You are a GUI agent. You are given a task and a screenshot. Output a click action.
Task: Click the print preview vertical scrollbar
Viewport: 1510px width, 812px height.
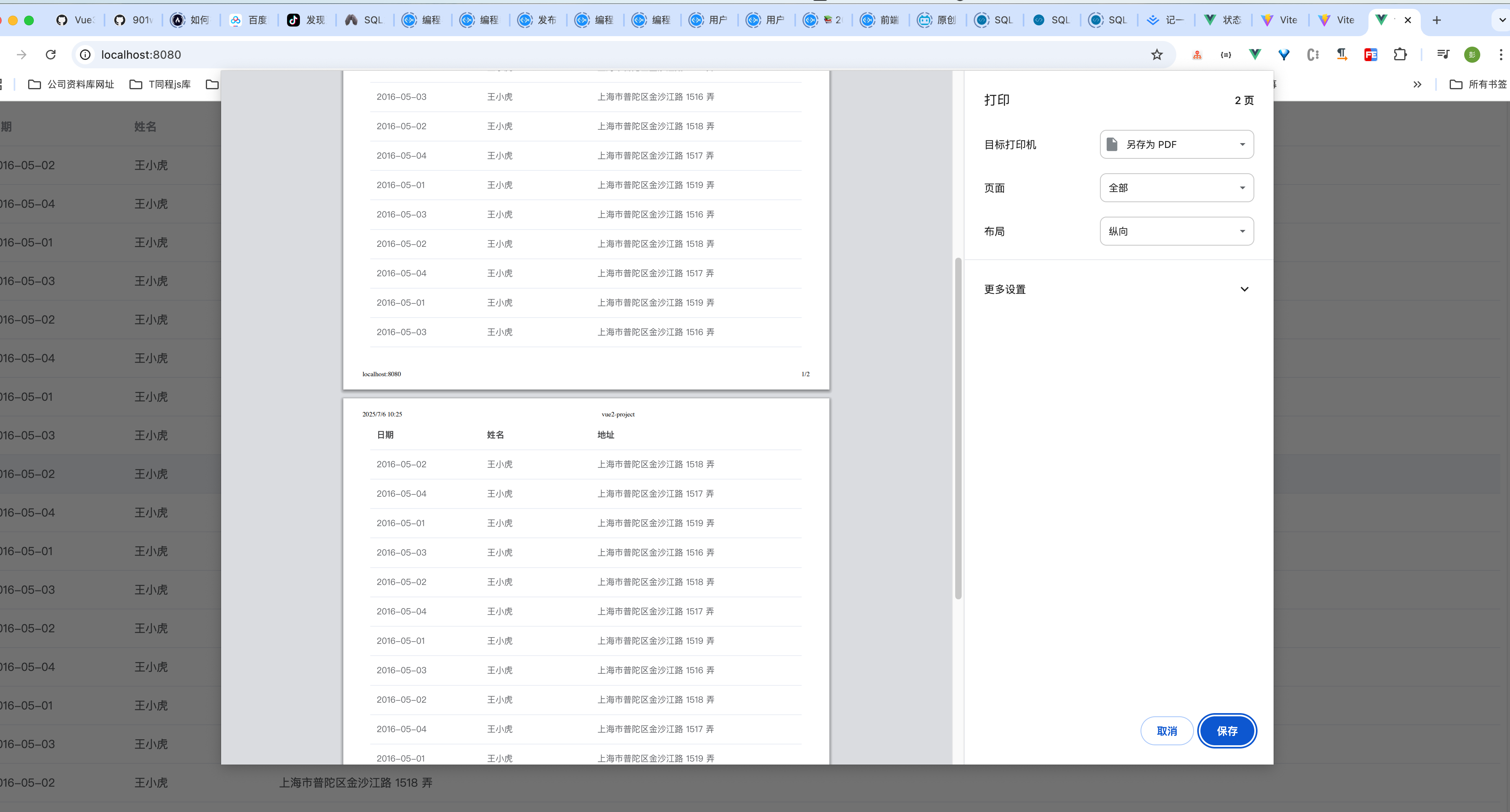pyautogui.click(x=958, y=428)
